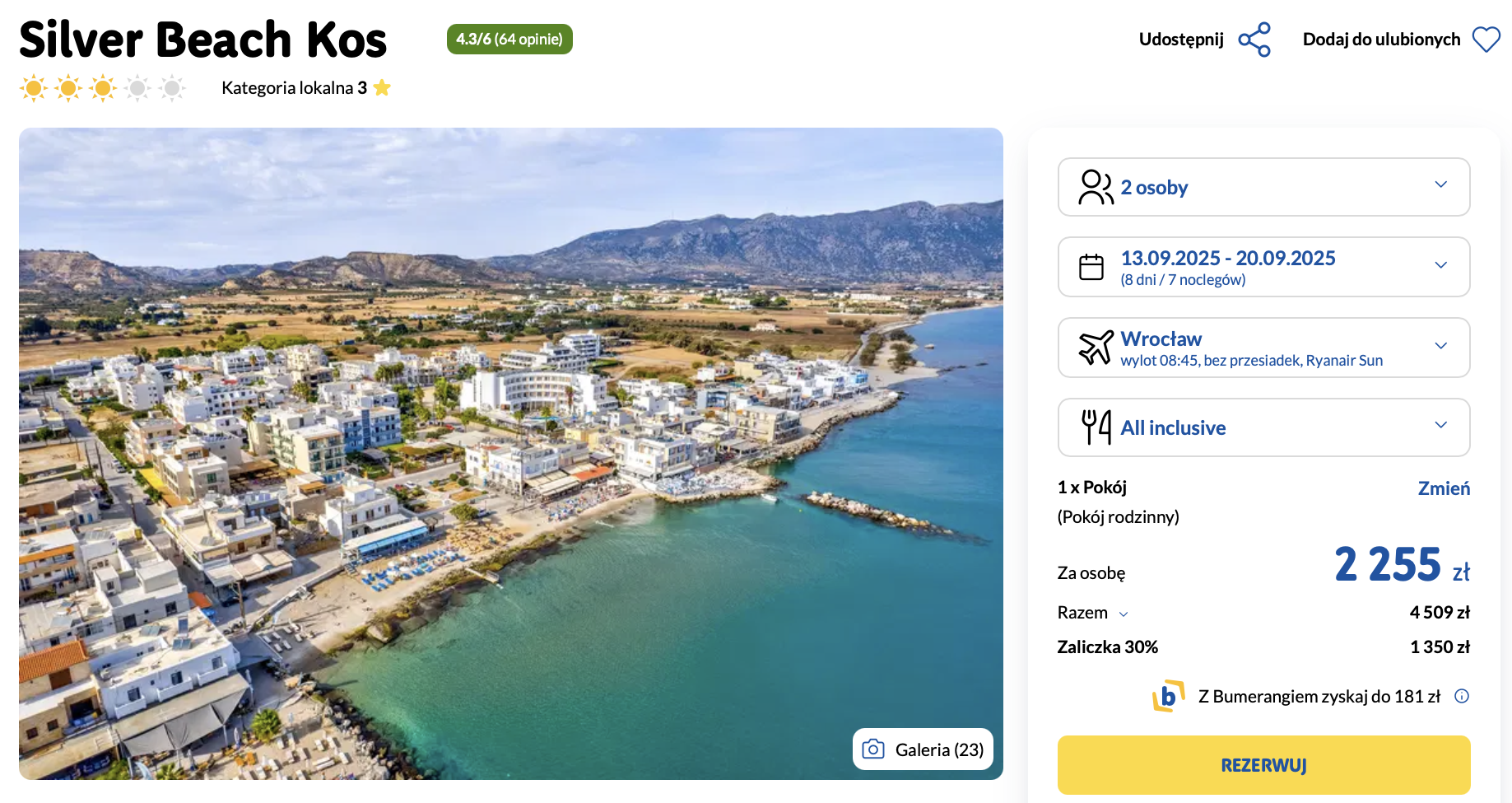Open the aerial hotel photo
Viewport: 1512px width, 803px height.
pos(510,453)
